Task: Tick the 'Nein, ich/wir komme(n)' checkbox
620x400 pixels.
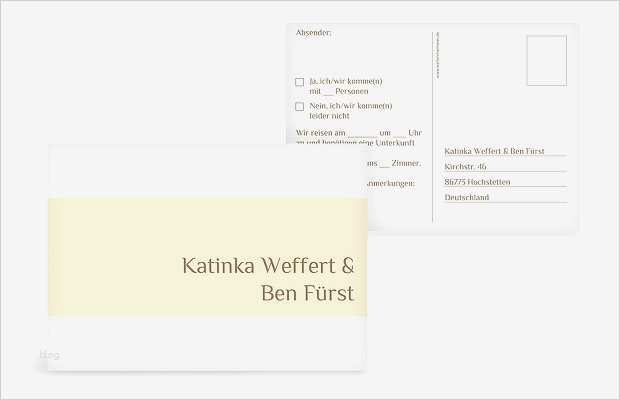Action: (x=300, y=106)
